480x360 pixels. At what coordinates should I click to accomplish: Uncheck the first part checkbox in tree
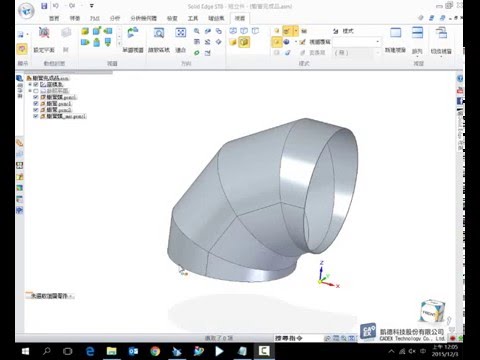click(x=36, y=97)
